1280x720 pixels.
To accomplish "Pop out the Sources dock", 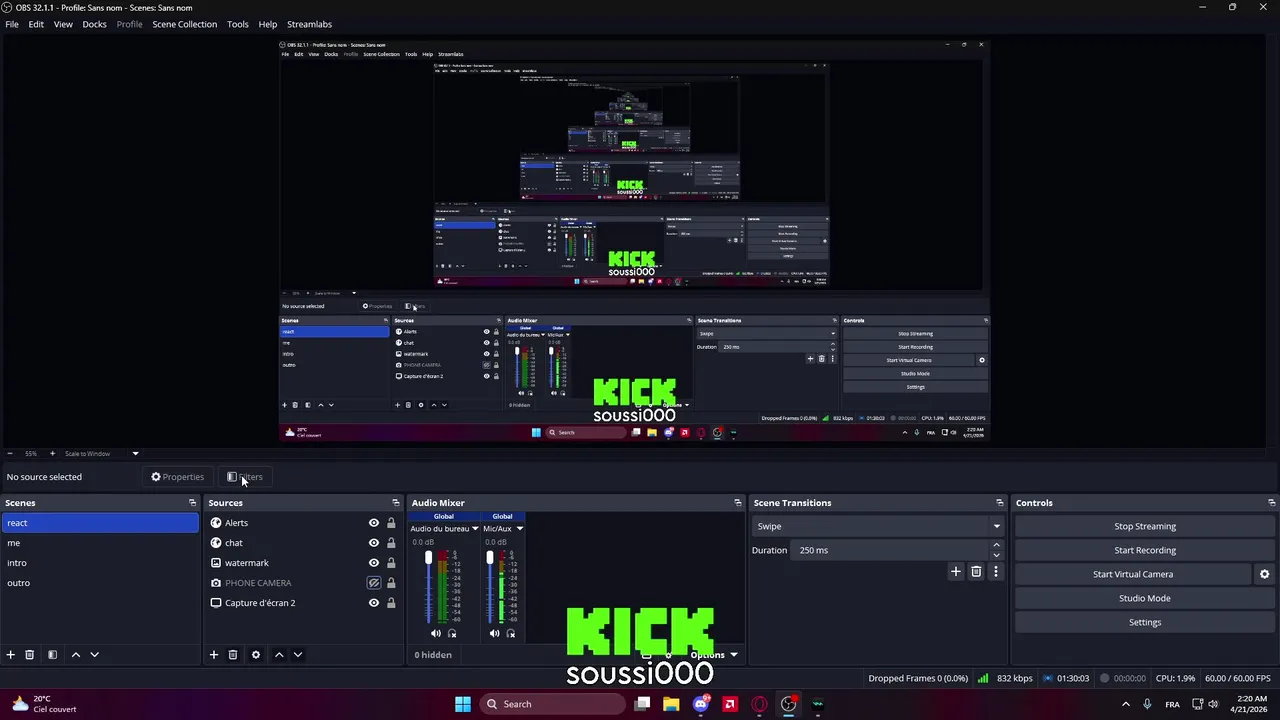I will click(x=396, y=503).
